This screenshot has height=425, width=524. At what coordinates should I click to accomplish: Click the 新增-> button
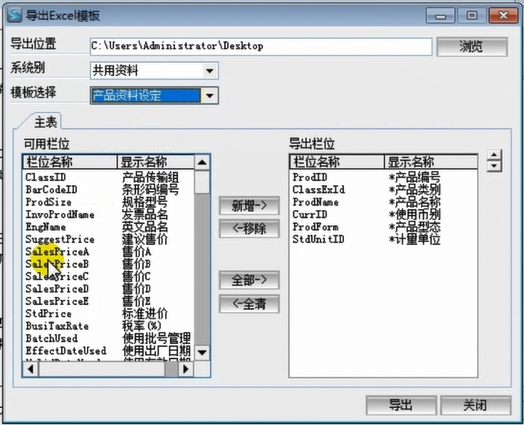point(249,205)
